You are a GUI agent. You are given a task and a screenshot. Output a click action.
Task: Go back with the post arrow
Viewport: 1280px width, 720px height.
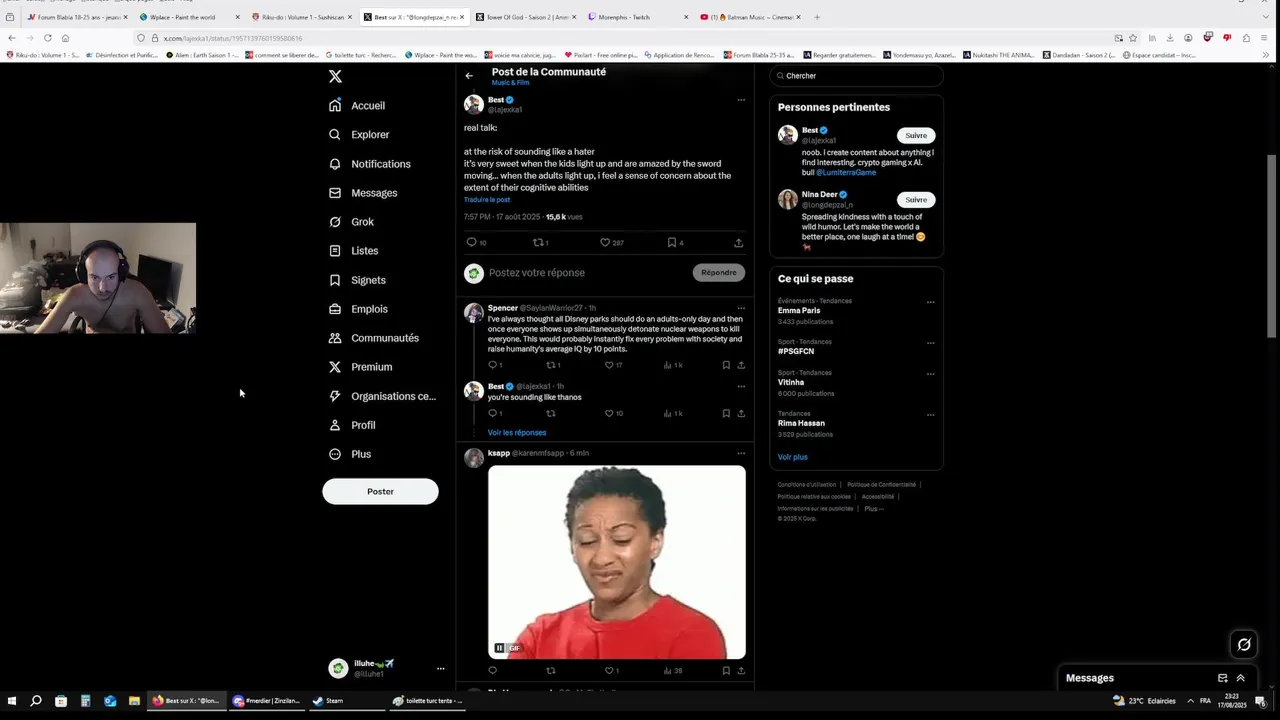(x=469, y=76)
